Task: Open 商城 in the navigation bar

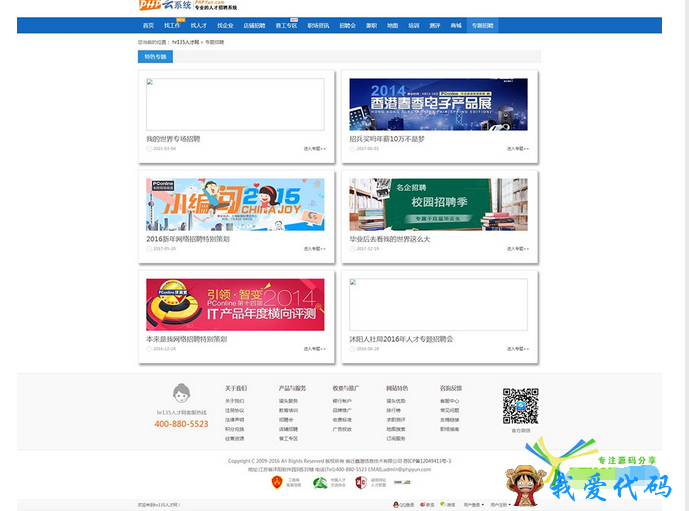Action: click(x=456, y=25)
